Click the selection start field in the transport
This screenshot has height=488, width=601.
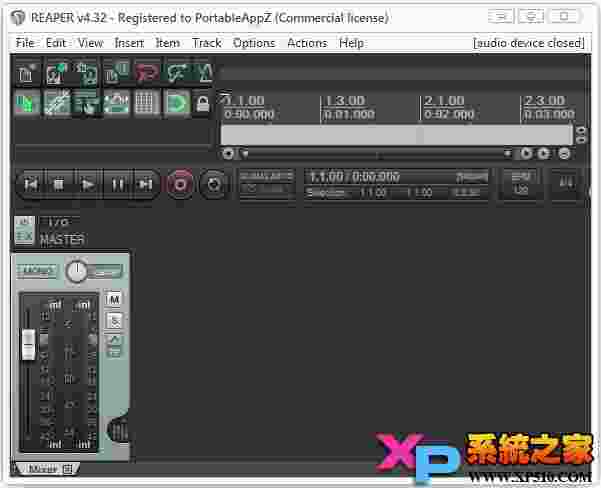click(x=373, y=192)
